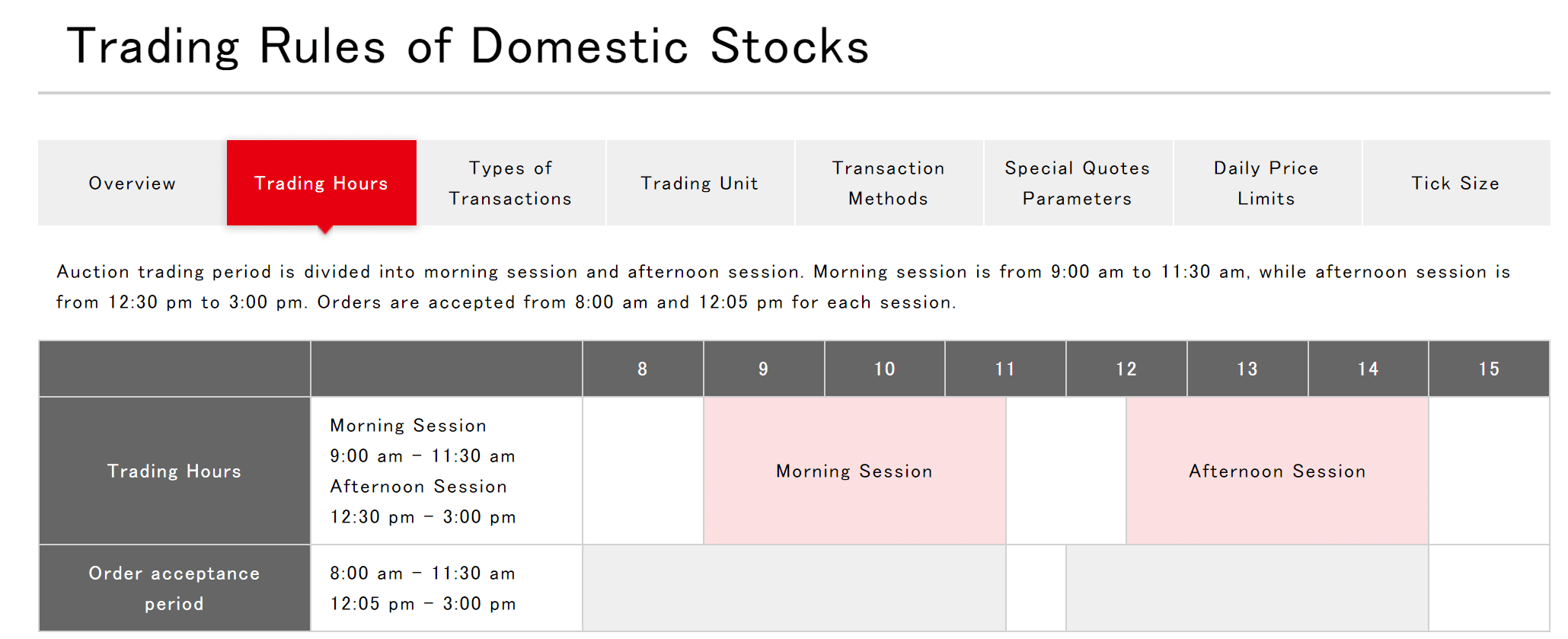Screen dimensions: 1568x639
Task: Select the red Trading Hours tab
Action: [321, 184]
